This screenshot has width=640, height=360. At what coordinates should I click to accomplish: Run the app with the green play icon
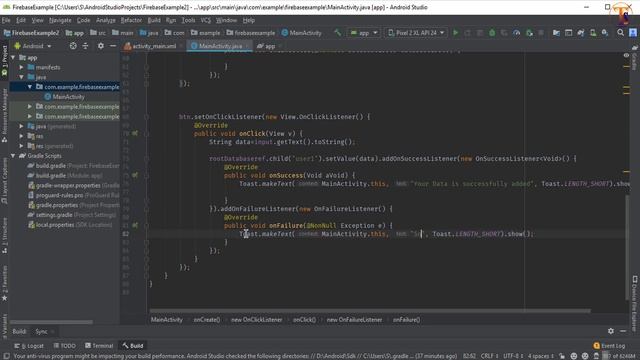click(456, 33)
